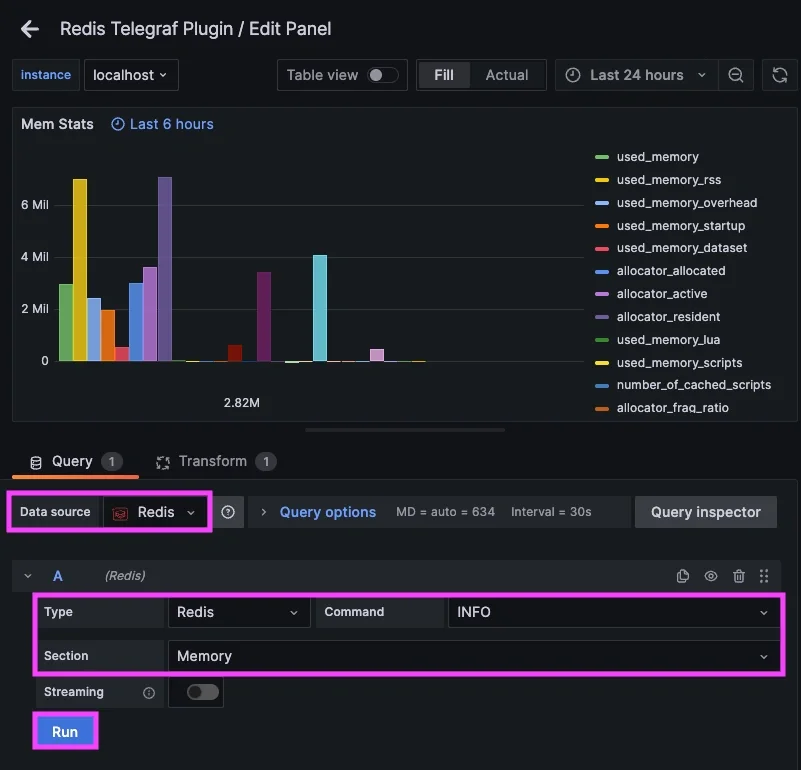Zoom out the time range with magnifier icon
Screen dimensions: 801x770
[x=736, y=74]
